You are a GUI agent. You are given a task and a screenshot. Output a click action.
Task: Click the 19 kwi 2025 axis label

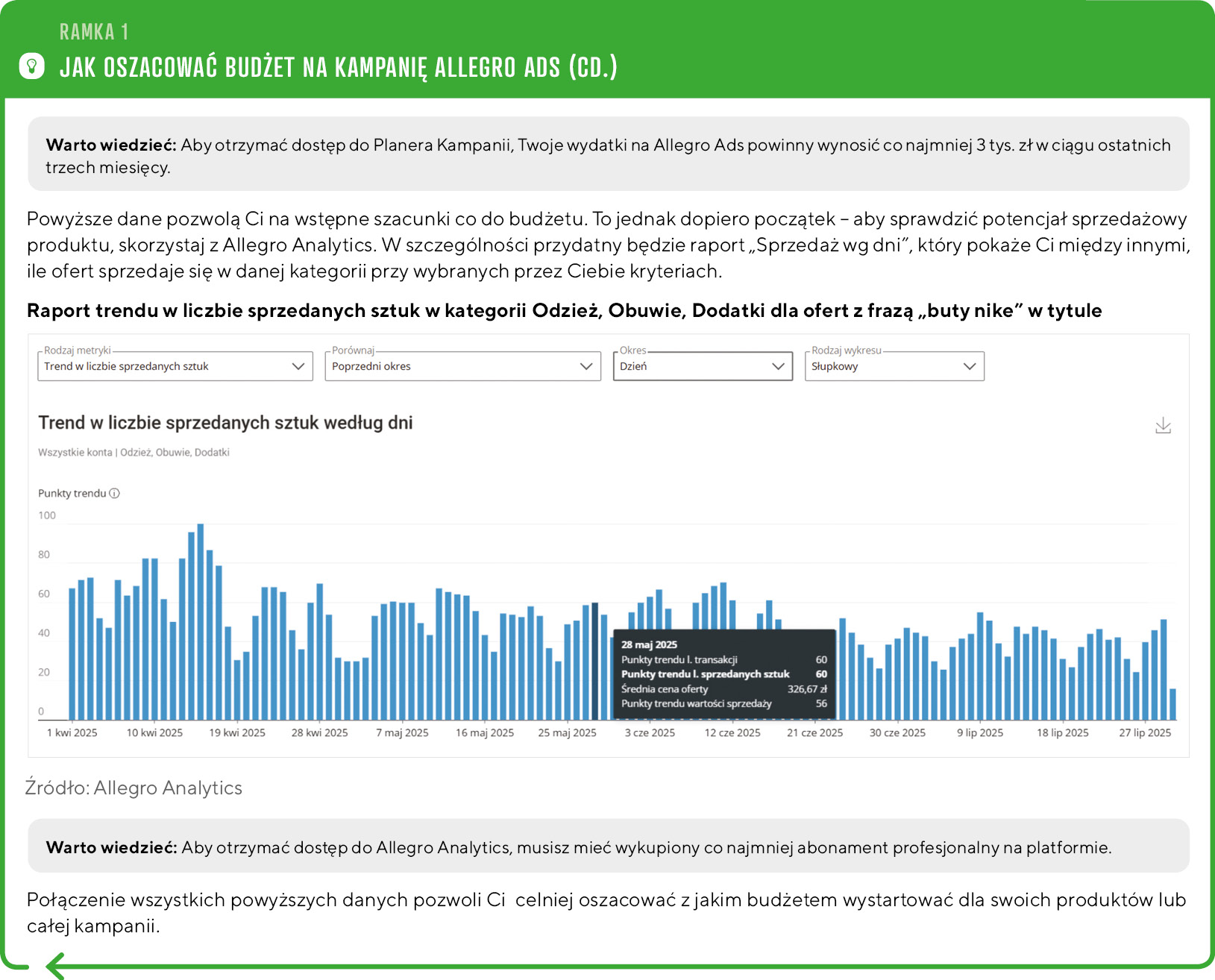point(237,732)
